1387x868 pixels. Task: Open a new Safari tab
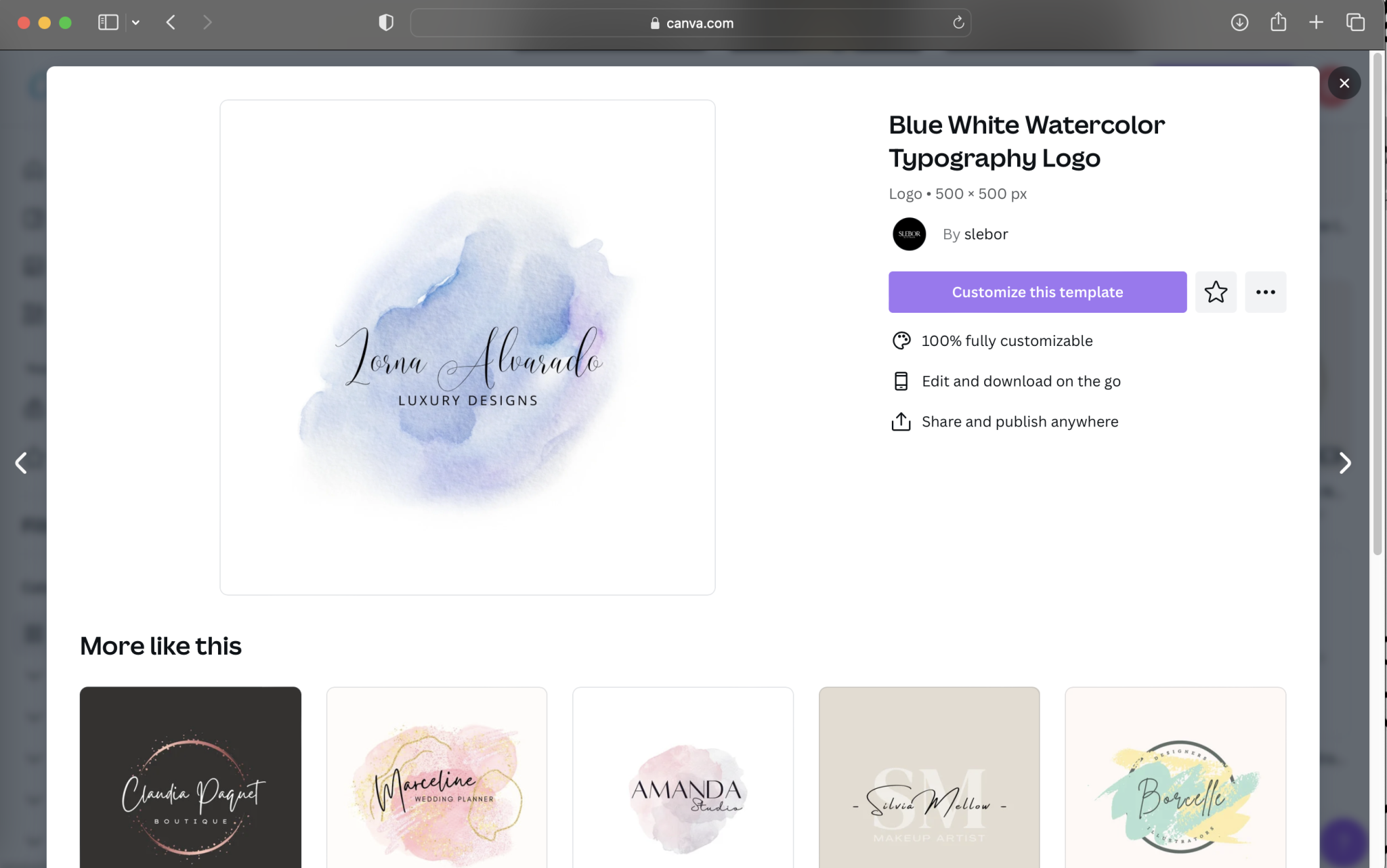1316,22
